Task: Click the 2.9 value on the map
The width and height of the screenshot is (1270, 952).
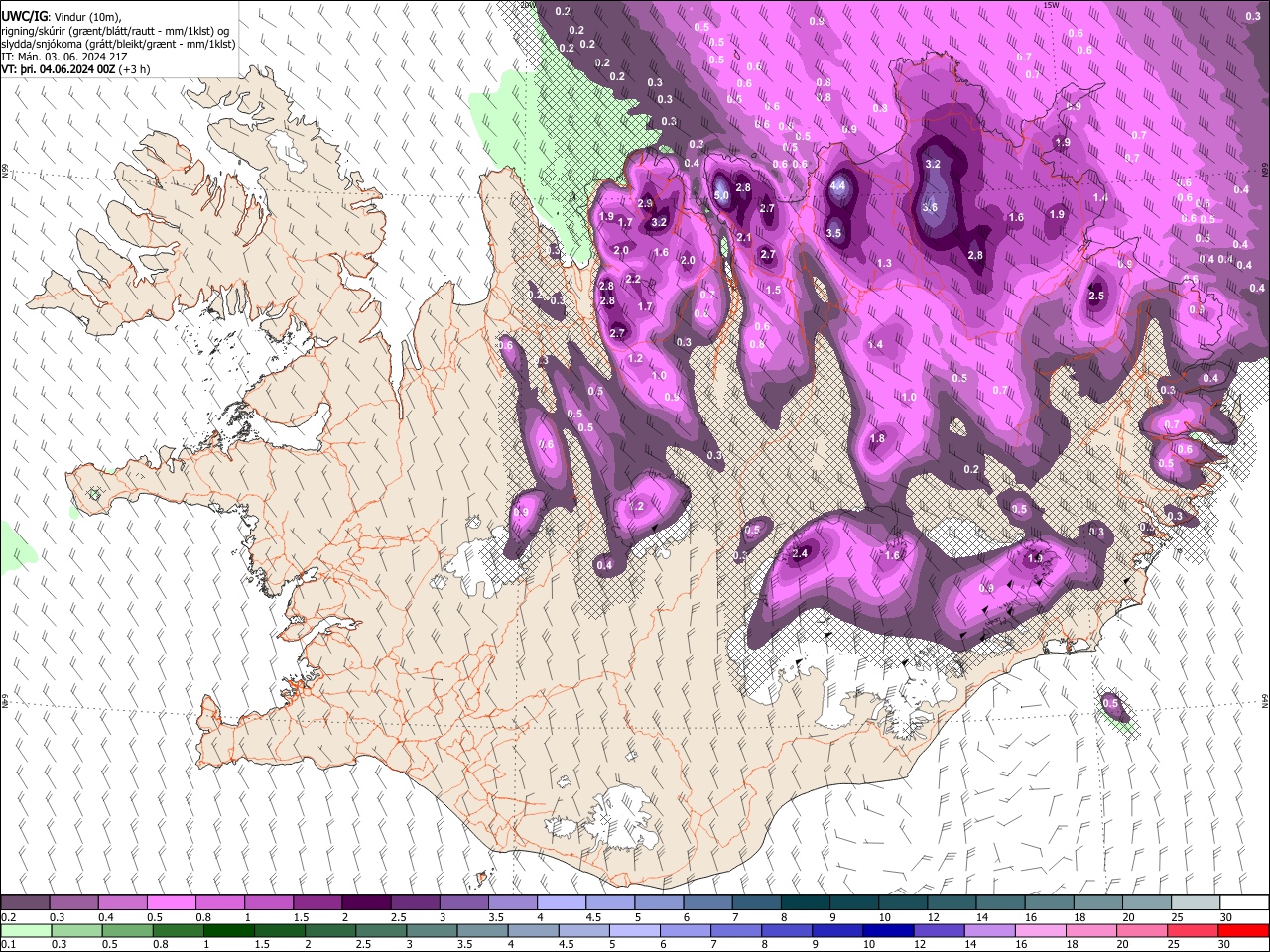Action: (x=644, y=203)
